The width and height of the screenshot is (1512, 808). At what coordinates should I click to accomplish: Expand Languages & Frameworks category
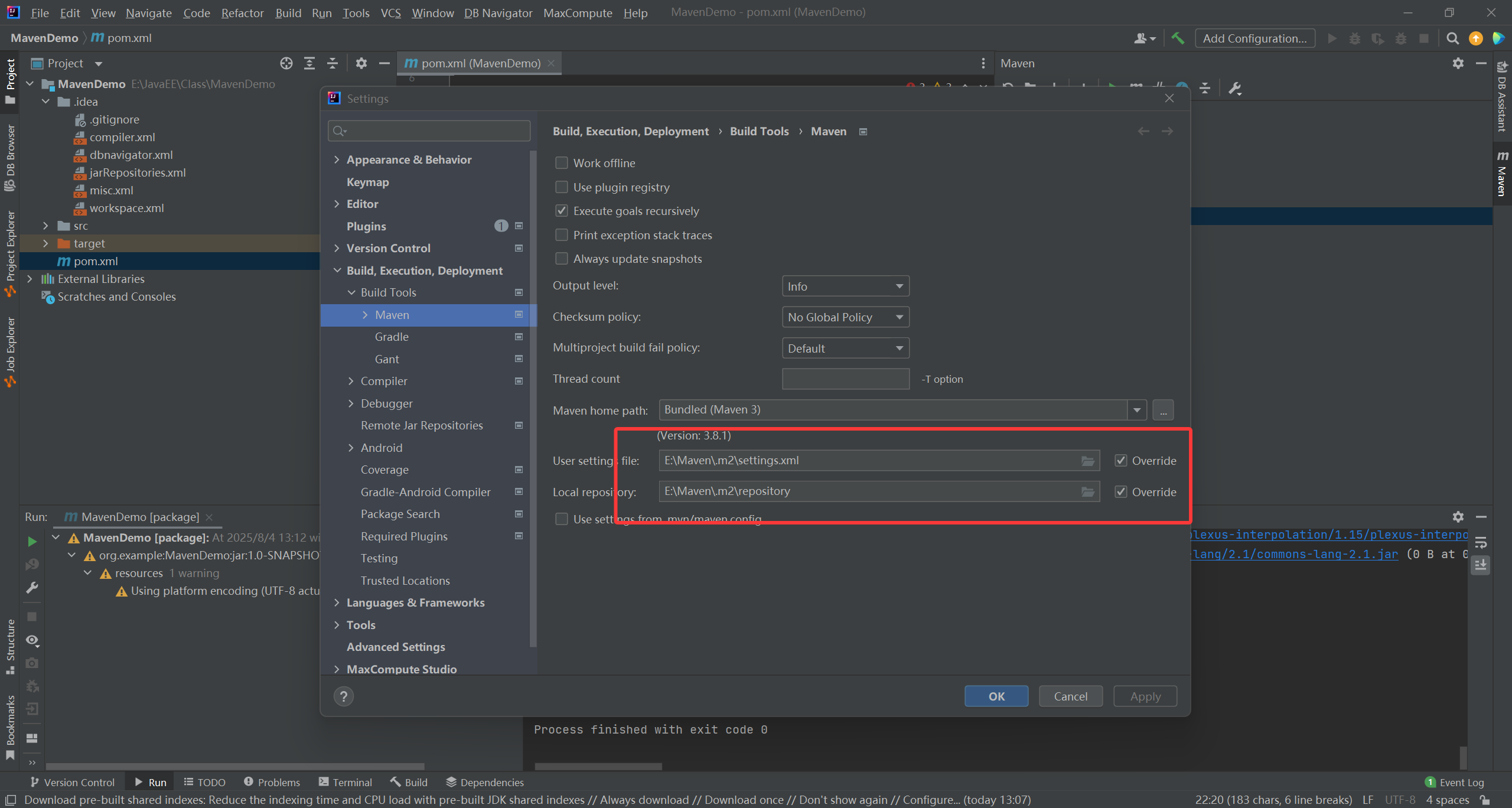click(337, 602)
